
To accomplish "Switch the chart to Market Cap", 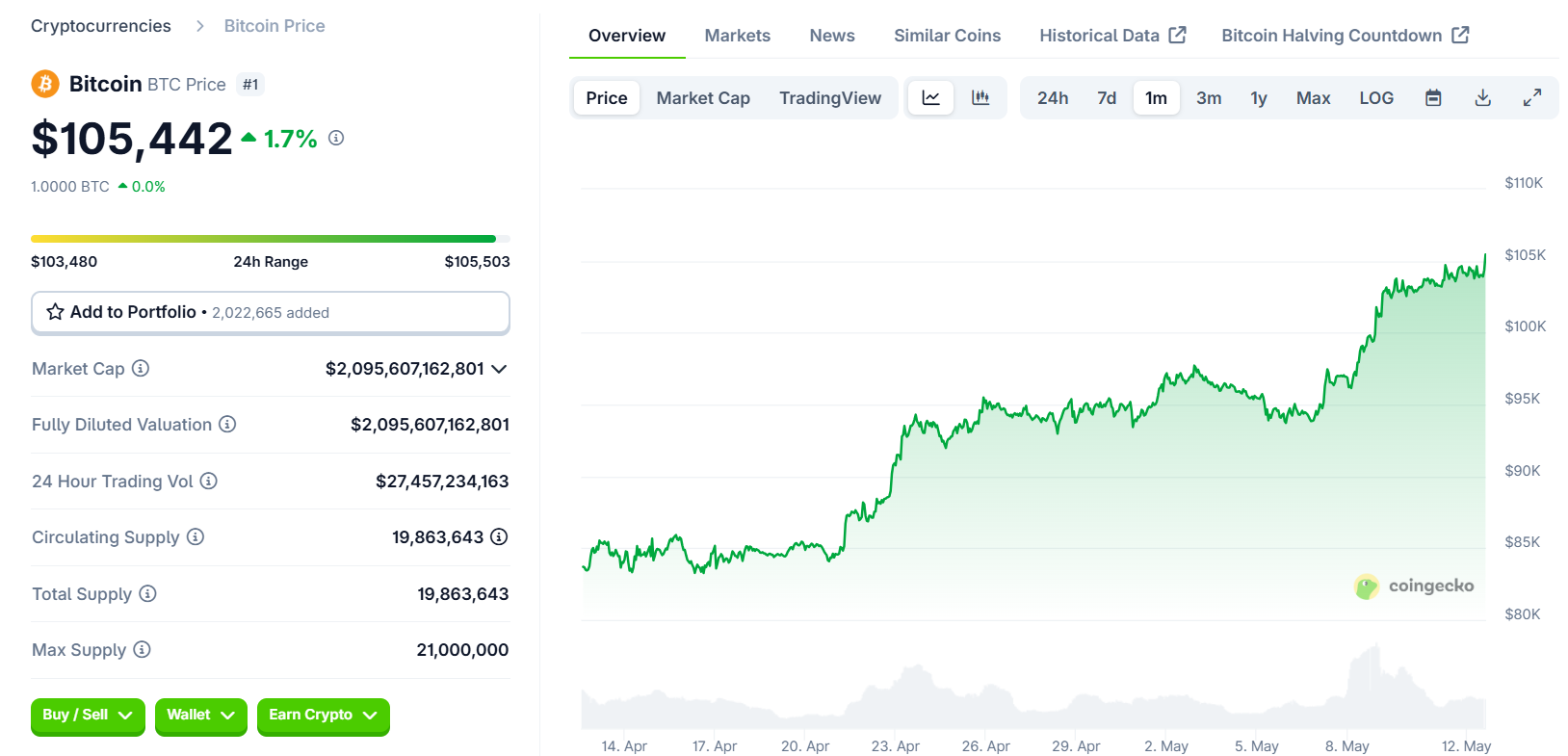I will (x=702, y=98).
